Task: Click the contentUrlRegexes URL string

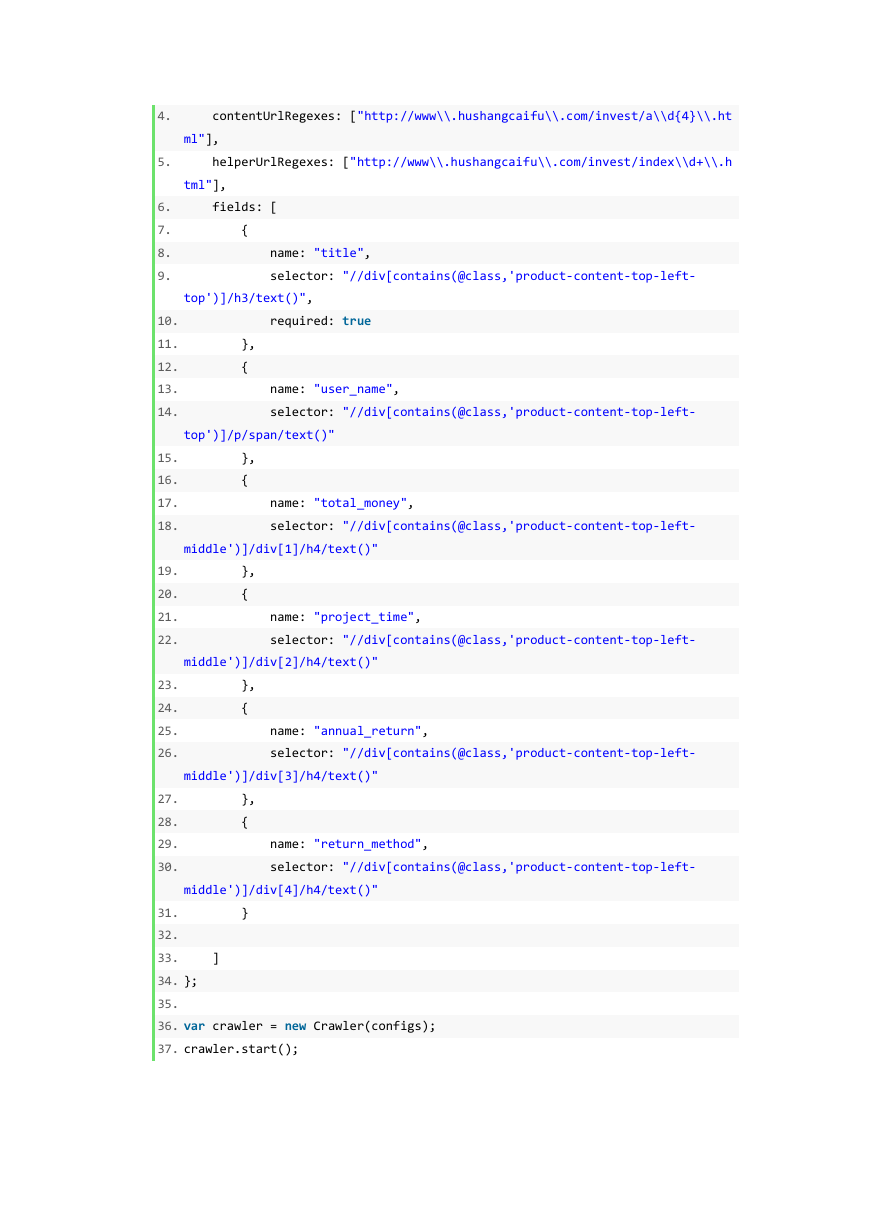Action: [457, 127]
